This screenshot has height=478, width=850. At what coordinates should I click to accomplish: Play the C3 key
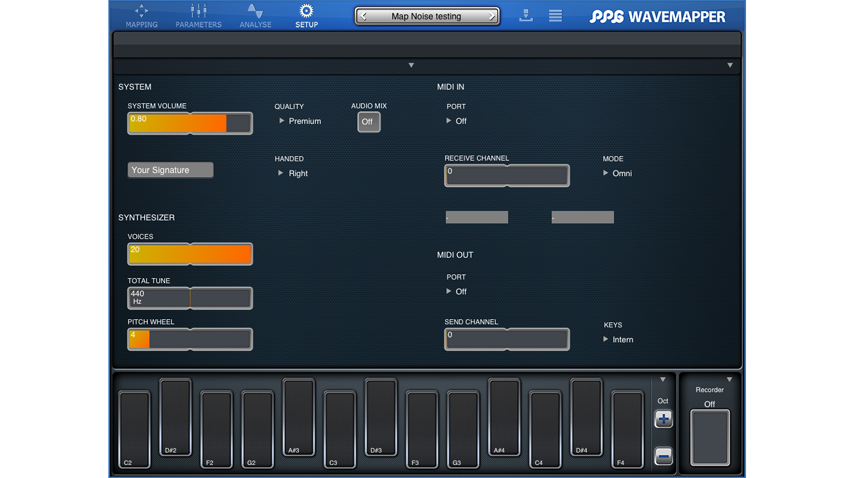click(340, 429)
